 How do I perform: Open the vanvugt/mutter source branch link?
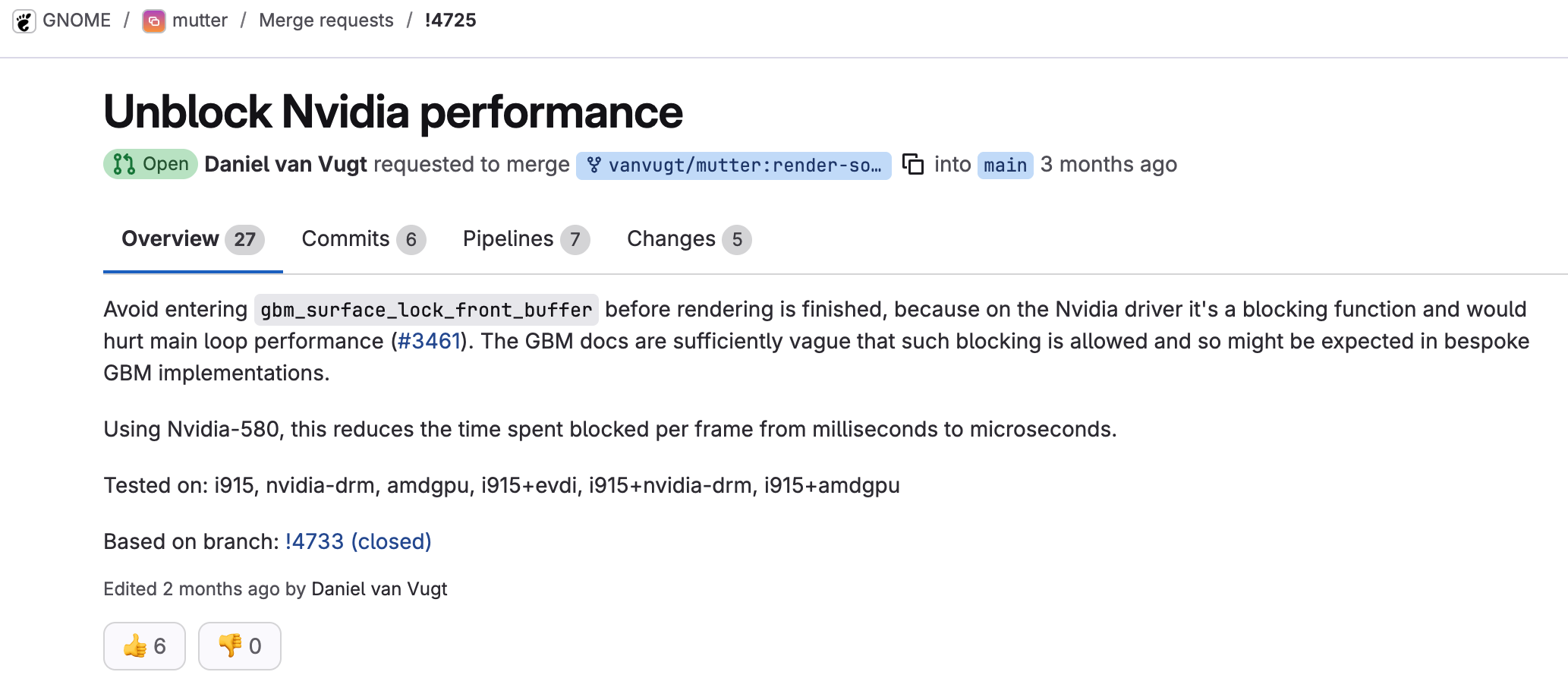click(x=734, y=166)
